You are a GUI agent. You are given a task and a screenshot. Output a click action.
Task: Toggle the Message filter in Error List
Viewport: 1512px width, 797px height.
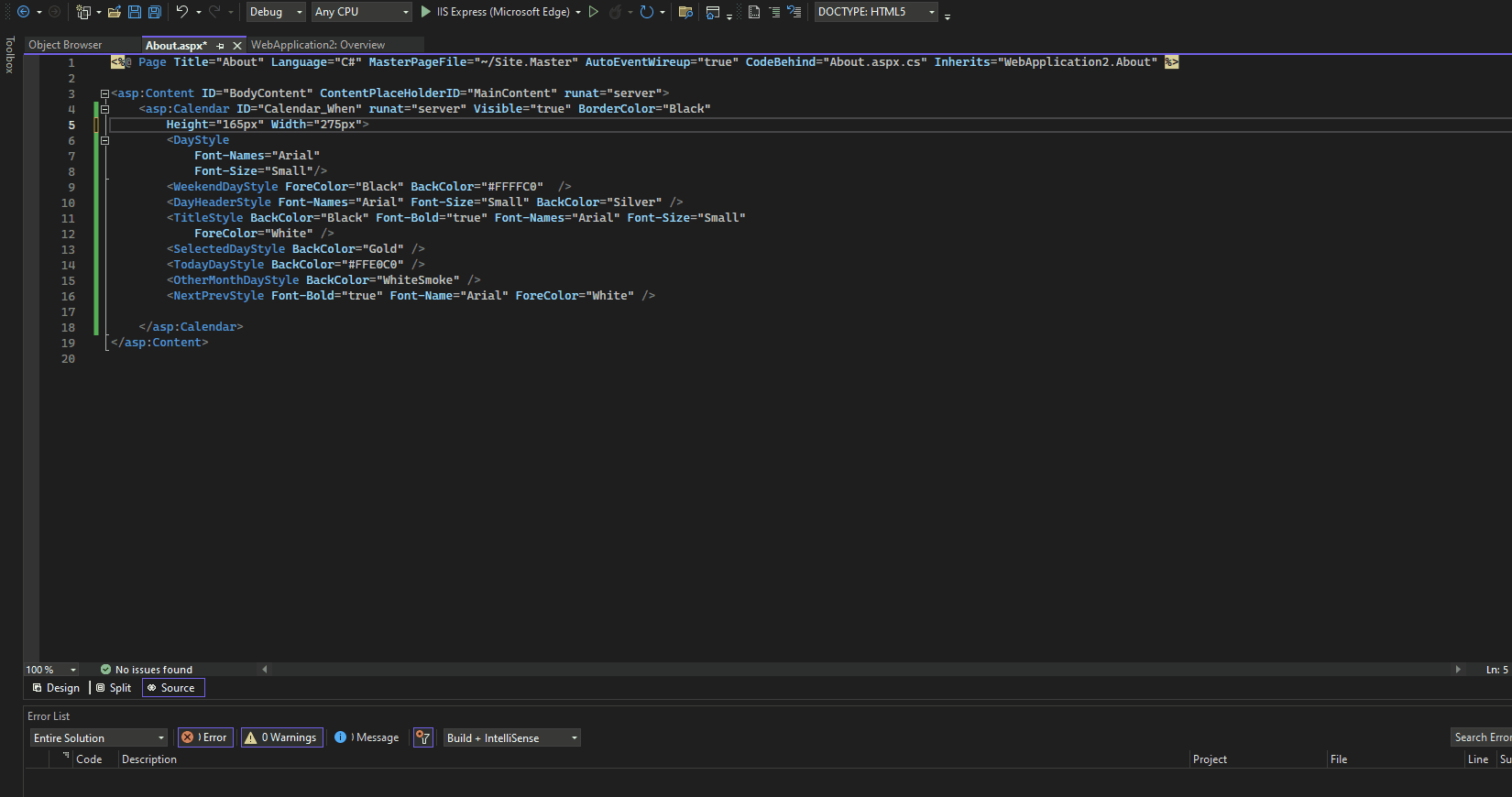click(x=367, y=737)
